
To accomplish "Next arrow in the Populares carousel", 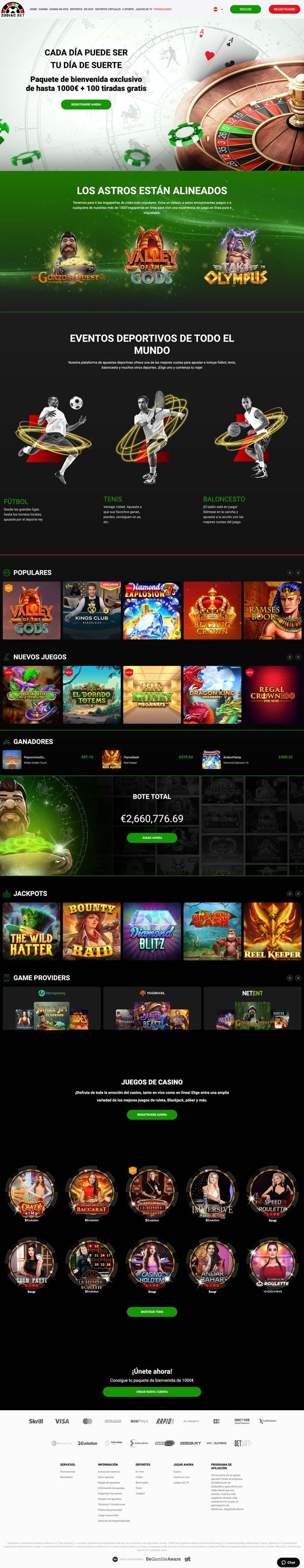I will (x=298, y=573).
